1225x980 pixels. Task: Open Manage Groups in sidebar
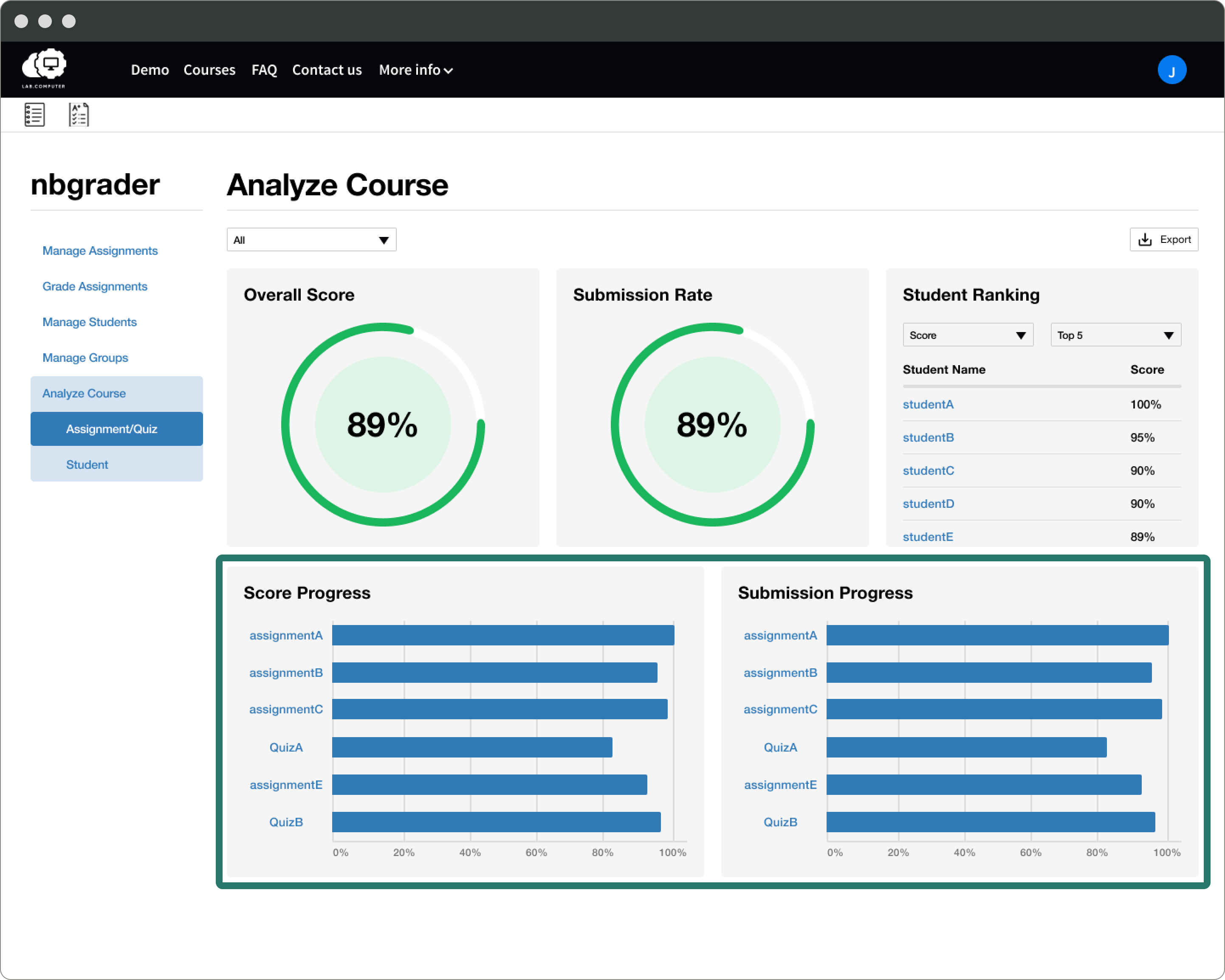coord(85,358)
